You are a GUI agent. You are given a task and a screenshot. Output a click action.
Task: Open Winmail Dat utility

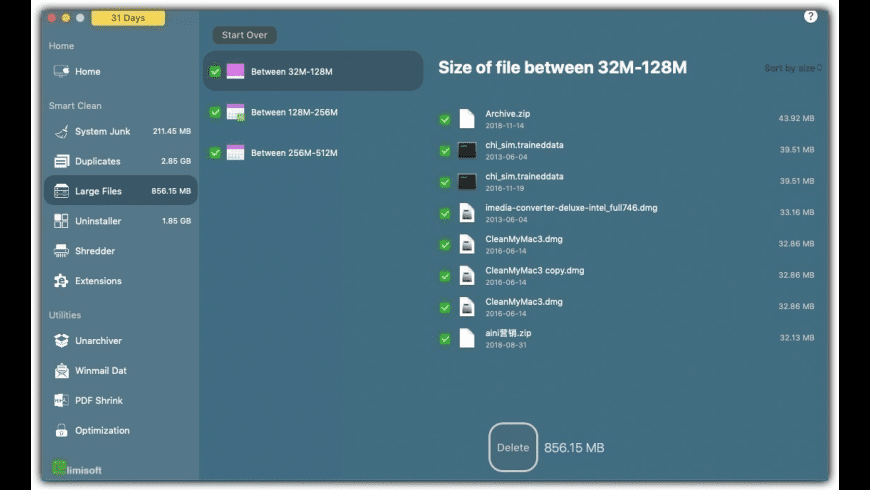(x=120, y=371)
